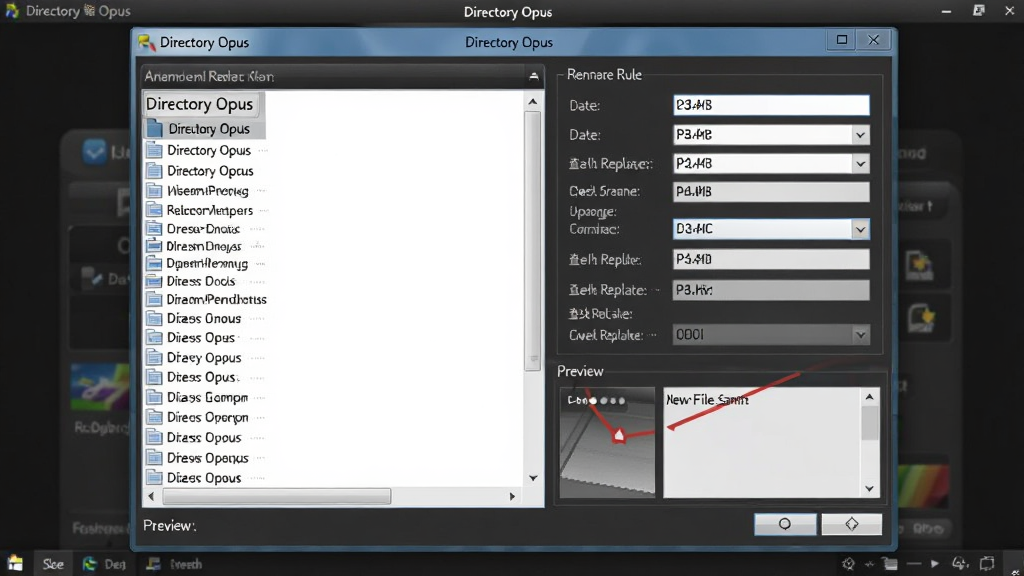The width and height of the screenshot is (1024, 576).
Task: Select the Diraom/Pendhotss row
Action: point(206,300)
